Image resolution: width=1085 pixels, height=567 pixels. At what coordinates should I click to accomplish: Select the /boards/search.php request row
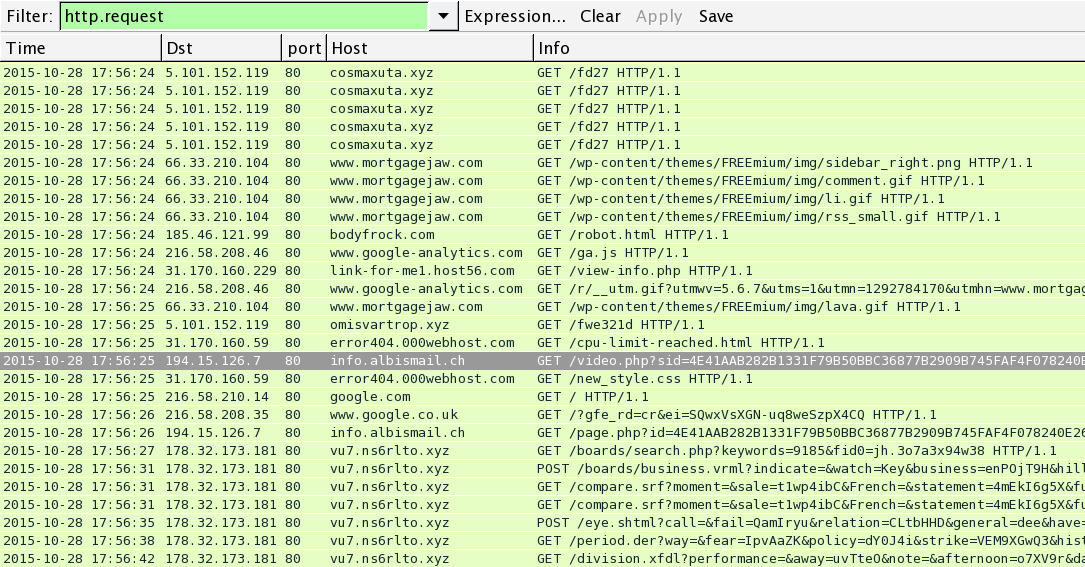pos(542,451)
